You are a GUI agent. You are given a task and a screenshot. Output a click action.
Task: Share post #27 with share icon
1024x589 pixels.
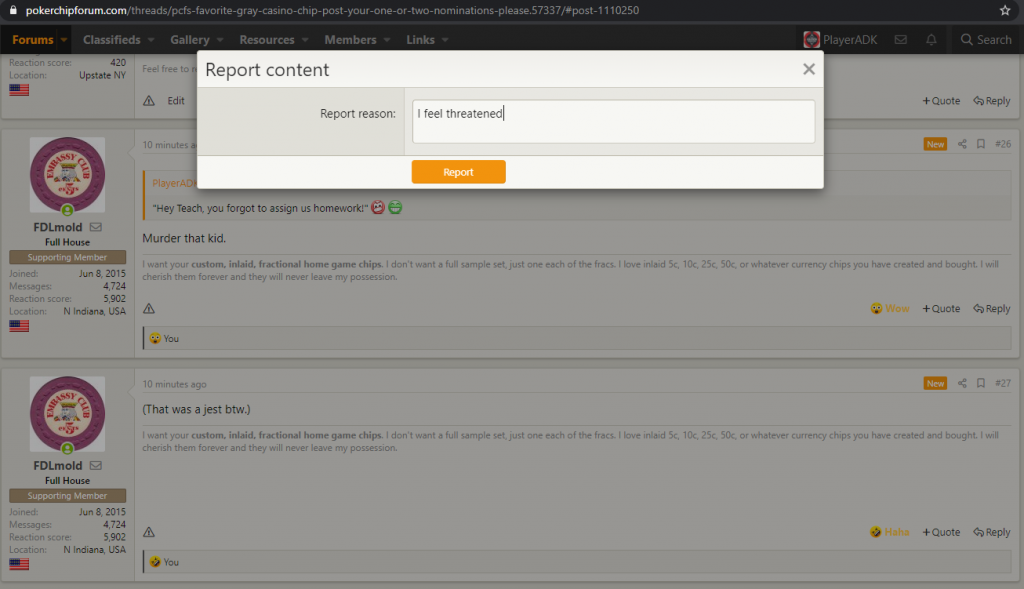tap(962, 383)
